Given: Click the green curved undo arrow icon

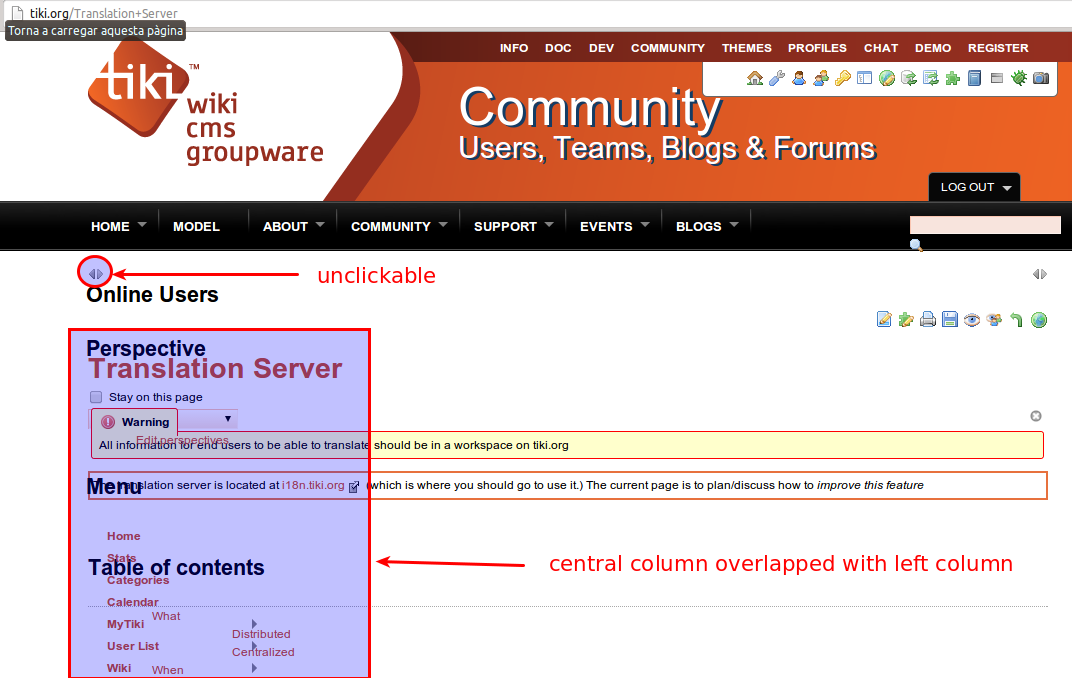Looking at the screenshot, I should click(x=1017, y=319).
